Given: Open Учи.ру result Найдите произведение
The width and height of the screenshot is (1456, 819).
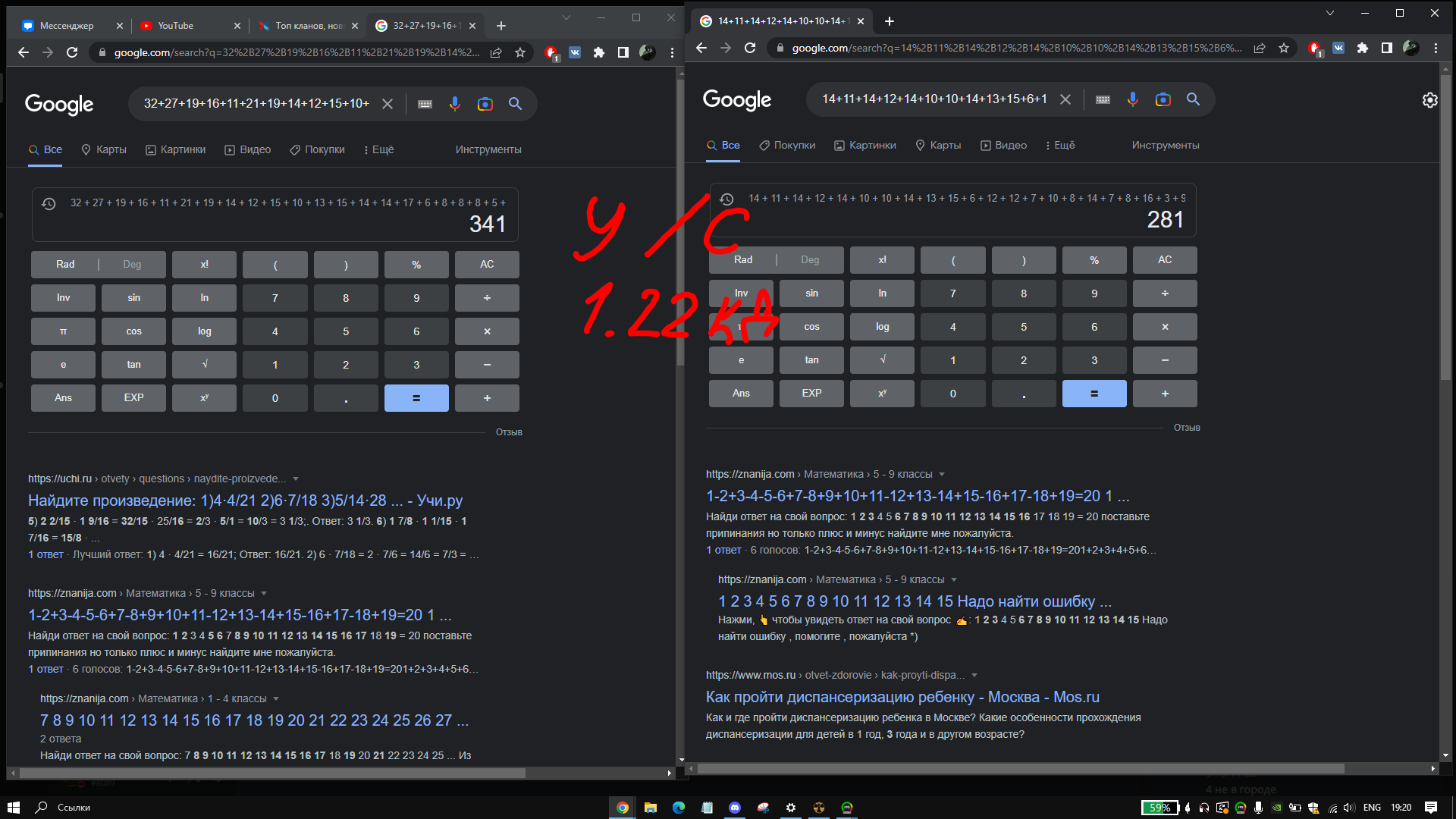Looking at the screenshot, I should click(x=245, y=501).
